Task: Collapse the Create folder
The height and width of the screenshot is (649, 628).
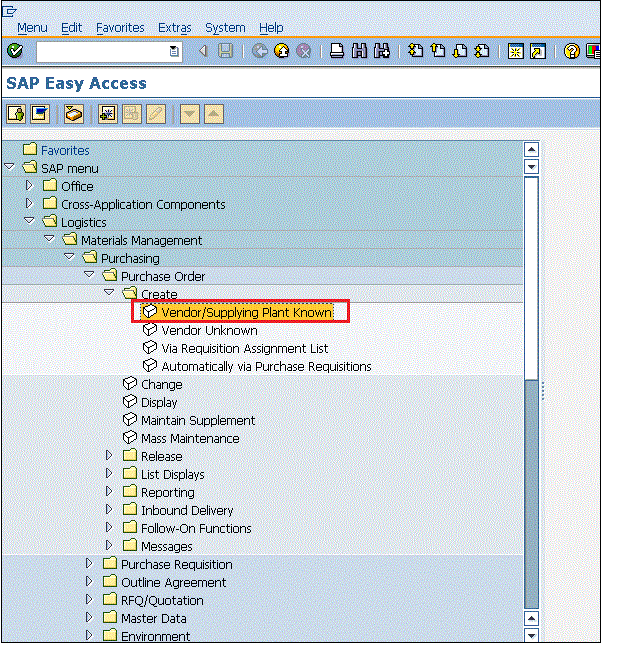Action: point(109,292)
